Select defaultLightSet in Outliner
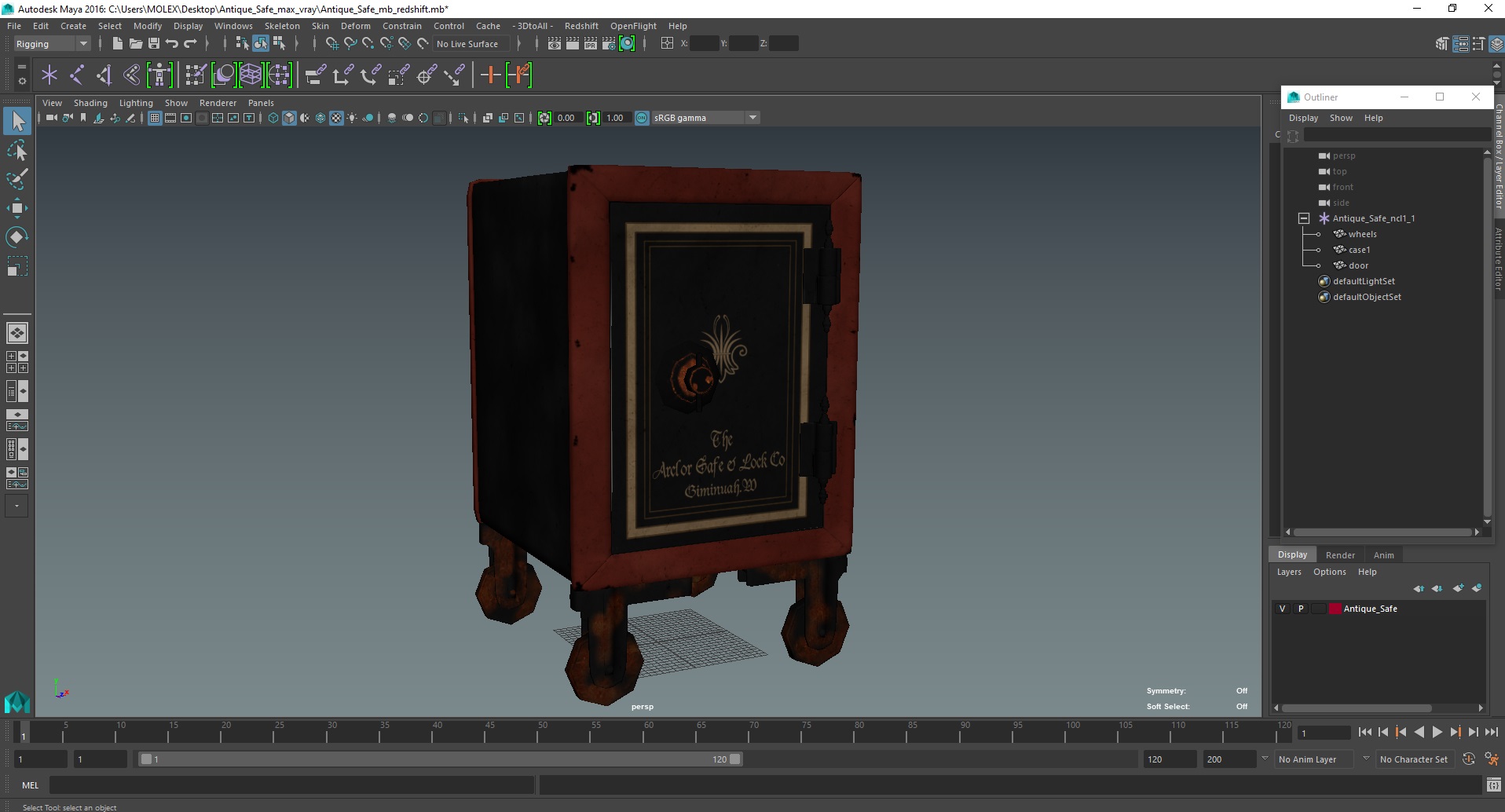1505x812 pixels. point(1364,281)
